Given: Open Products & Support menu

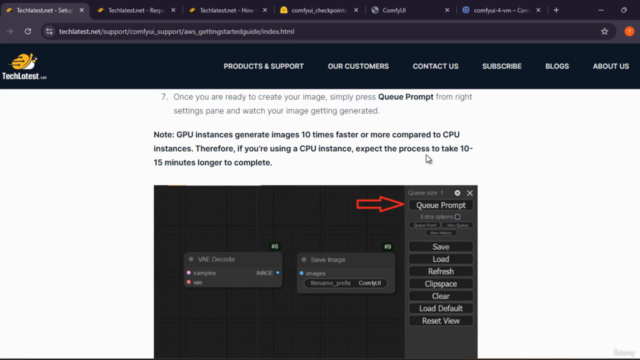Looking at the screenshot, I should [x=263, y=66].
